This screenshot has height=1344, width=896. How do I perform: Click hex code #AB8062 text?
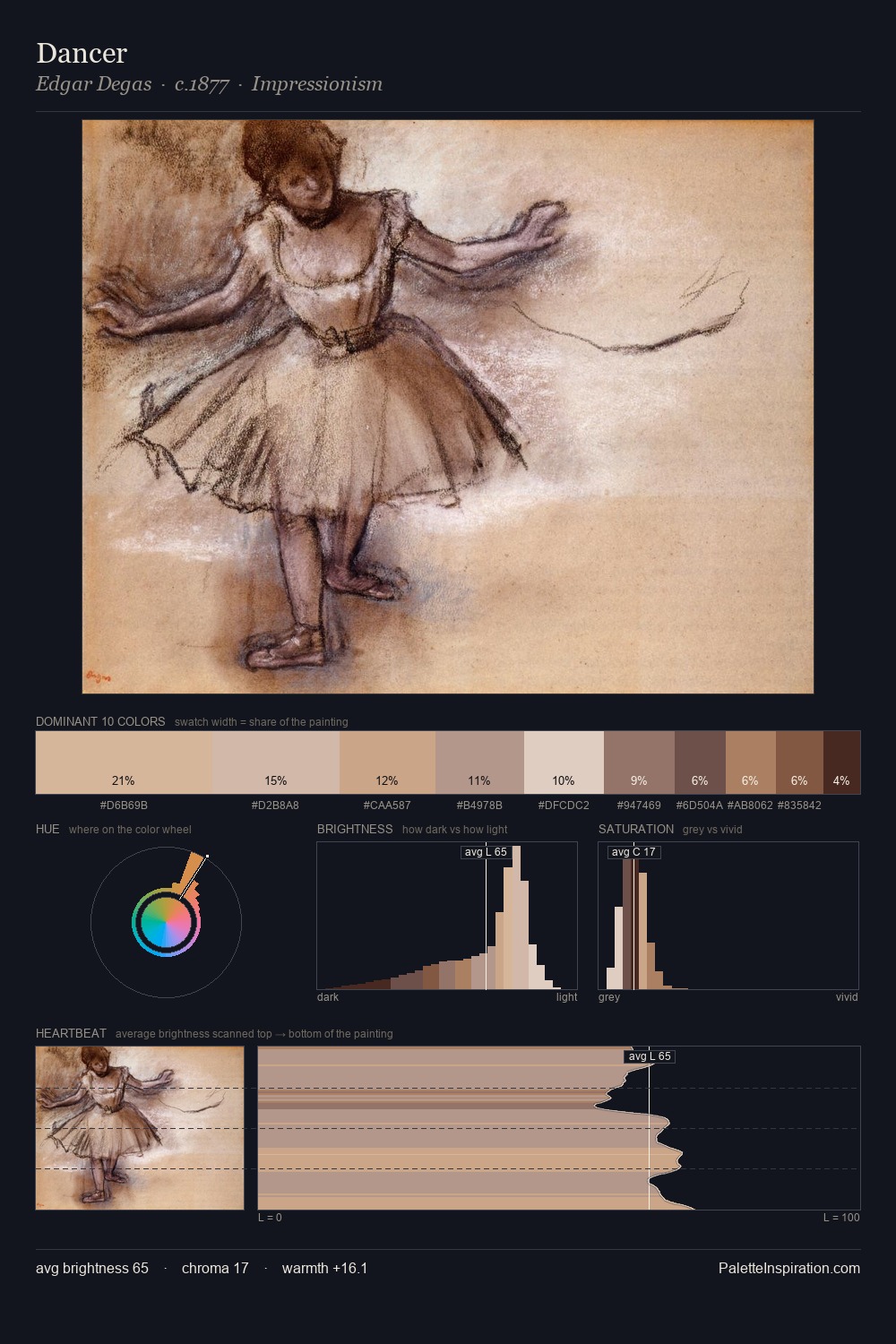tap(750, 806)
